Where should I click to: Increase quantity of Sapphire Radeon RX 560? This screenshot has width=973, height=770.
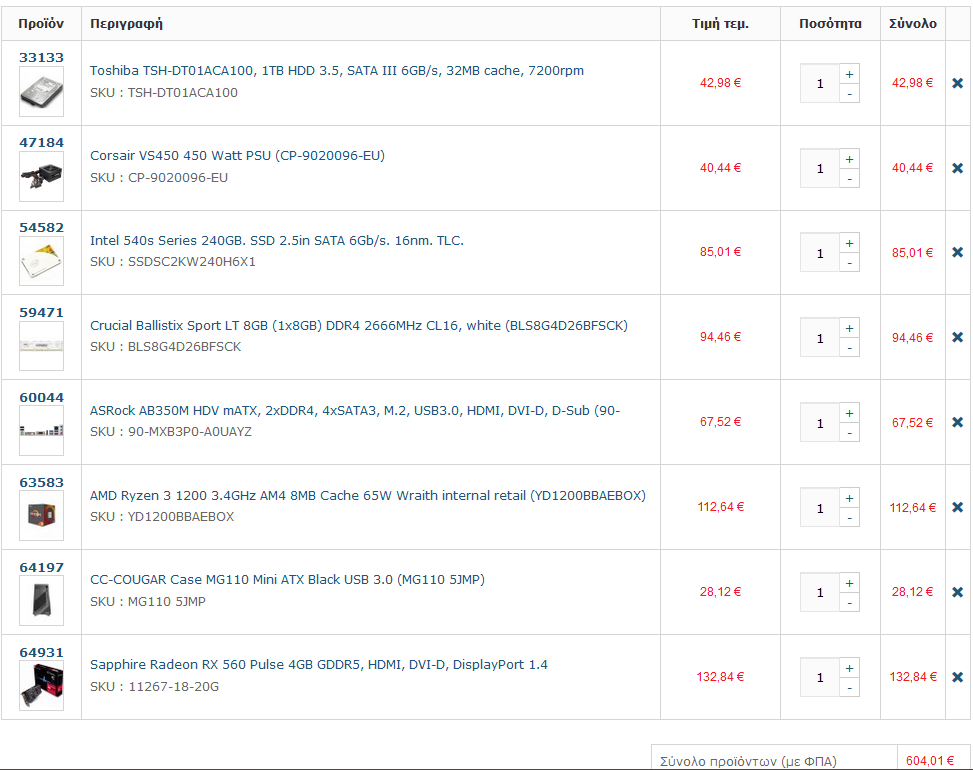click(x=850, y=669)
